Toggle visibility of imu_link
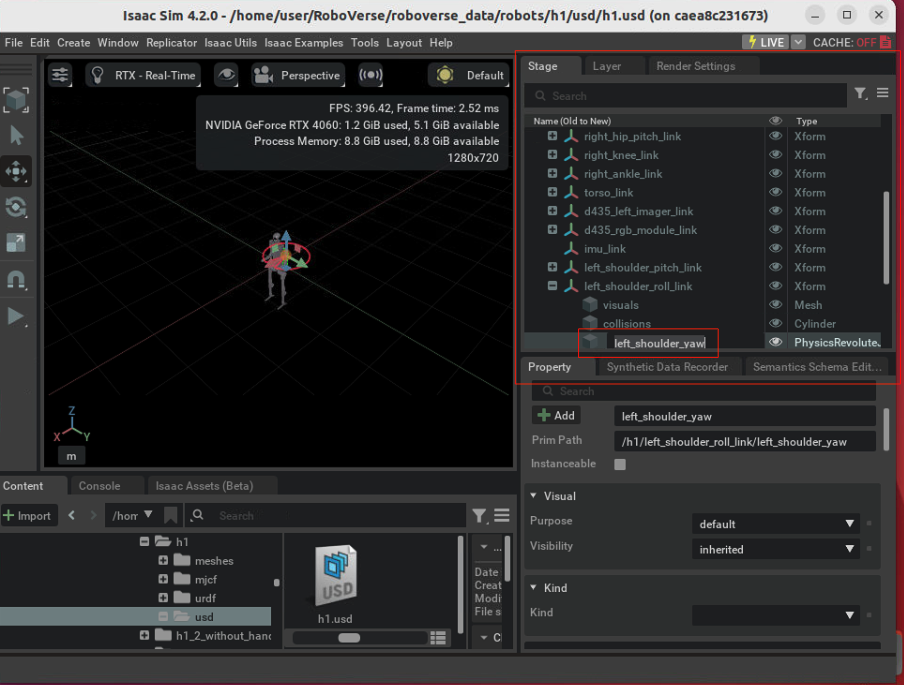This screenshot has height=685, width=904. click(775, 249)
